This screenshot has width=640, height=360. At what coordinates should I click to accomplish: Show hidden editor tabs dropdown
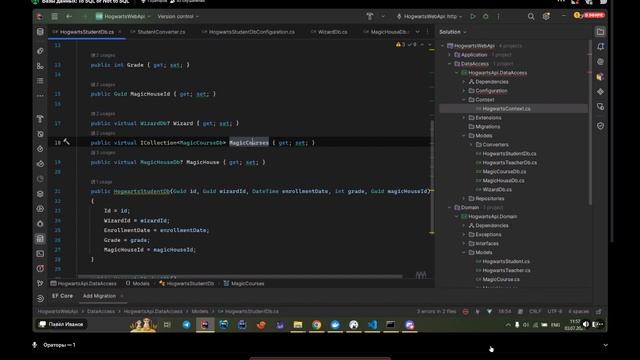pos(417,32)
